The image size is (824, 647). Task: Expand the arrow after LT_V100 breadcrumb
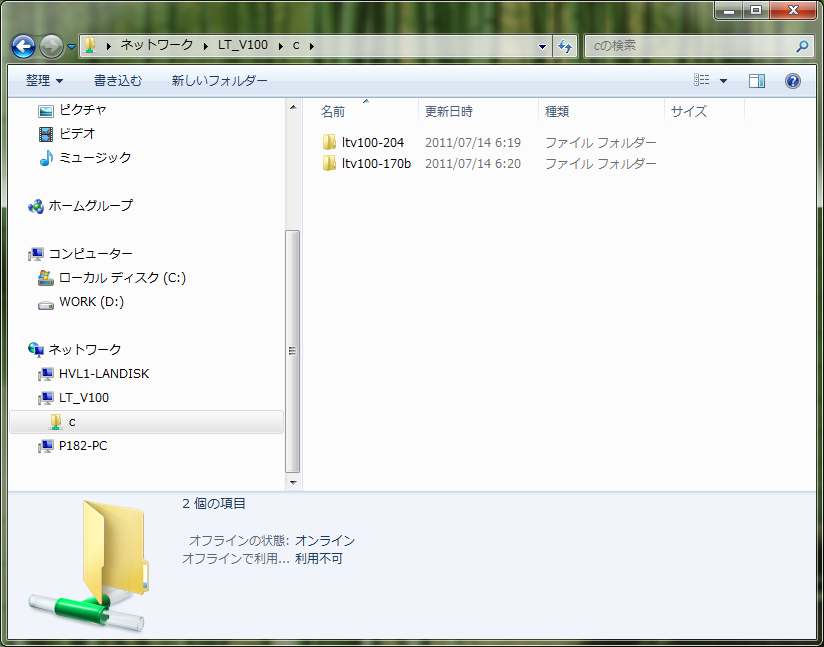click(281, 46)
